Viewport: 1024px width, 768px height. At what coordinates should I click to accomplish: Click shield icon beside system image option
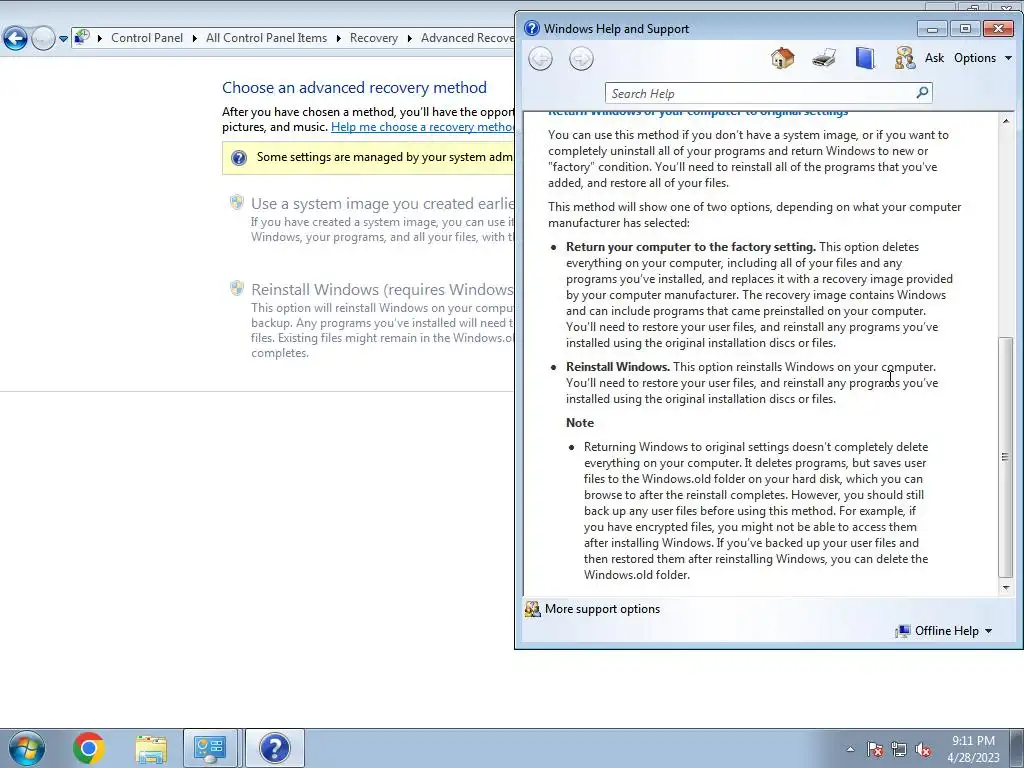(x=236, y=202)
